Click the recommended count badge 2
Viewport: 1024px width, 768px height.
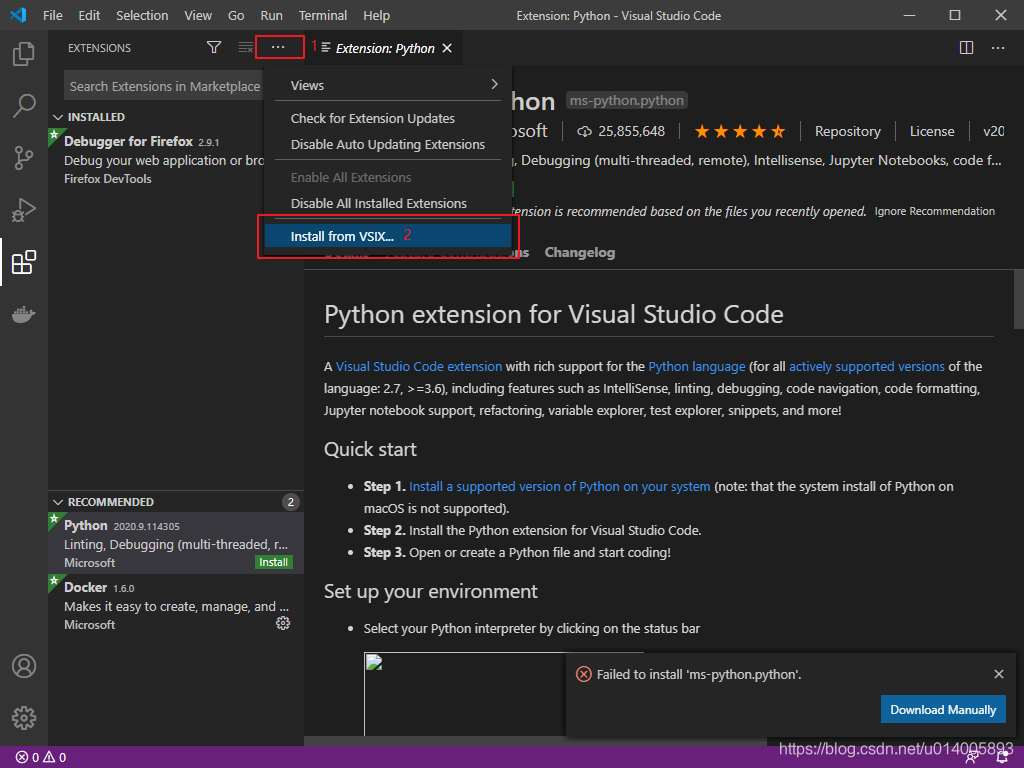[291, 502]
